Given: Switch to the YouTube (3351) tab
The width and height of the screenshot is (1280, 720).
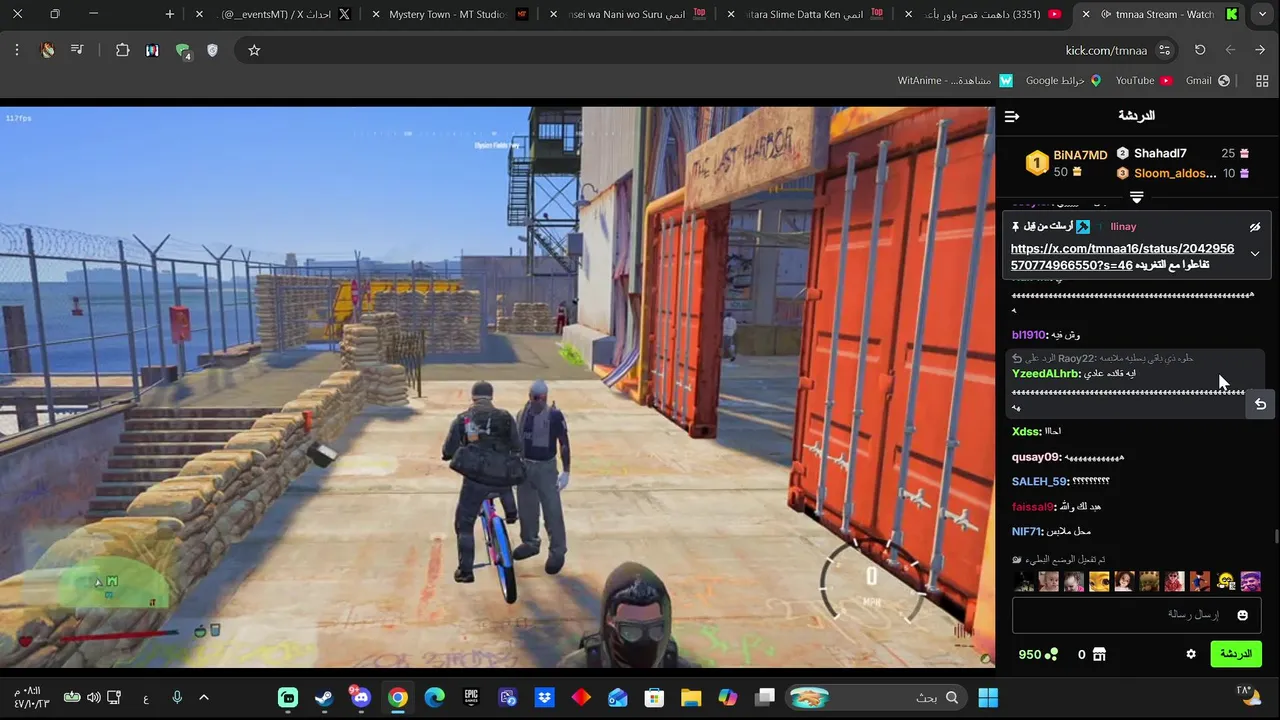Looking at the screenshot, I should (x=985, y=14).
